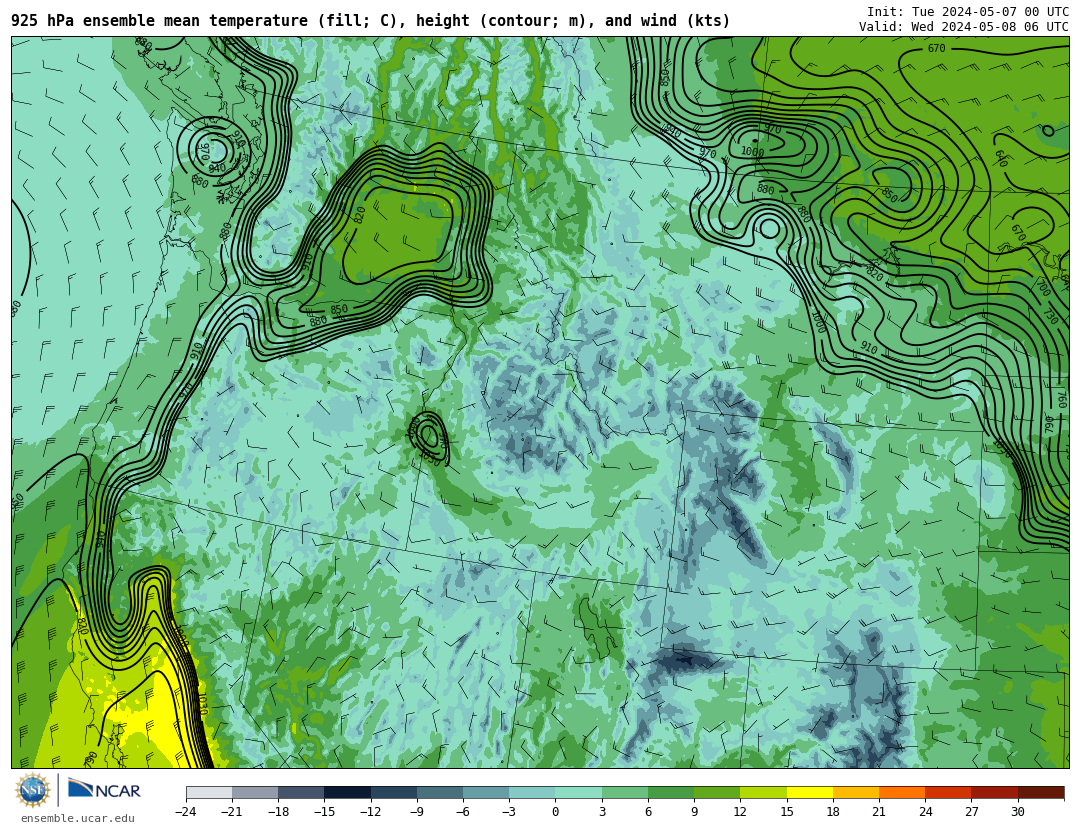Image resolution: width=1080 pixels, height=831 pixels.
Task: Pick the orange 21 to 24 colorbar segment
Action: (902, 792)
